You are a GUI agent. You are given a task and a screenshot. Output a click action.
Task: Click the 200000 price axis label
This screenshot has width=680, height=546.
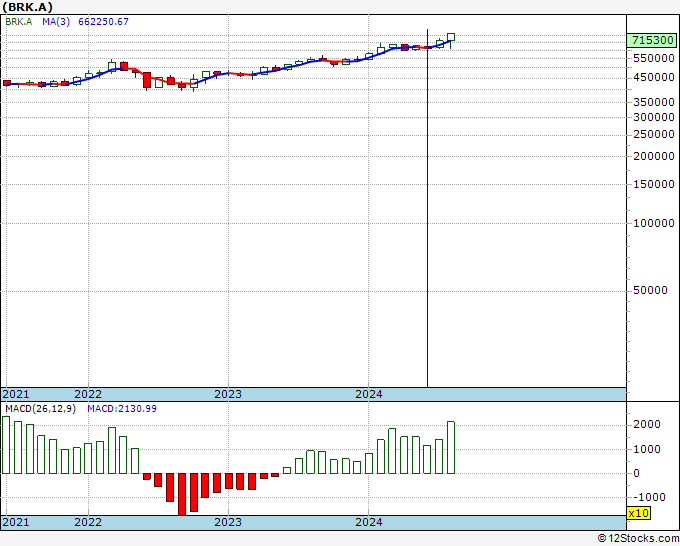click(654, 156)
